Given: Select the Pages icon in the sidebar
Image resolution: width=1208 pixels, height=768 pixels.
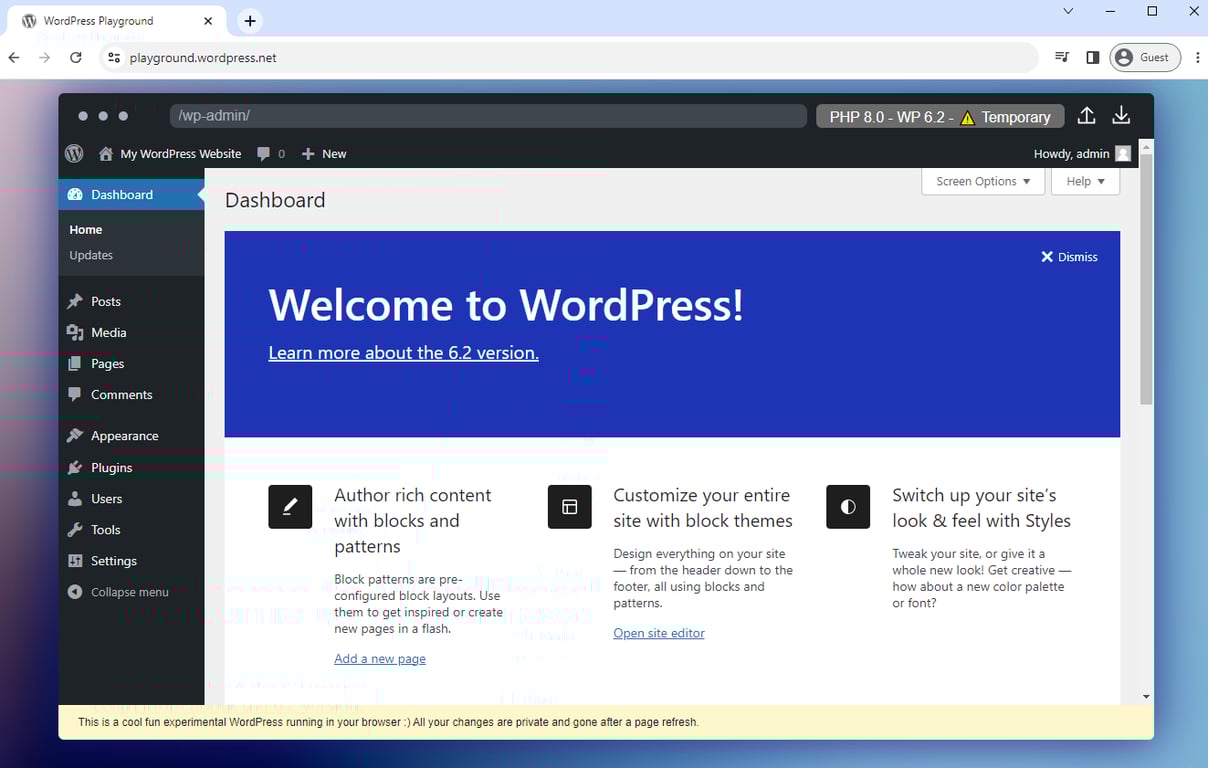Looking at the screenshot, I should 77,363.
